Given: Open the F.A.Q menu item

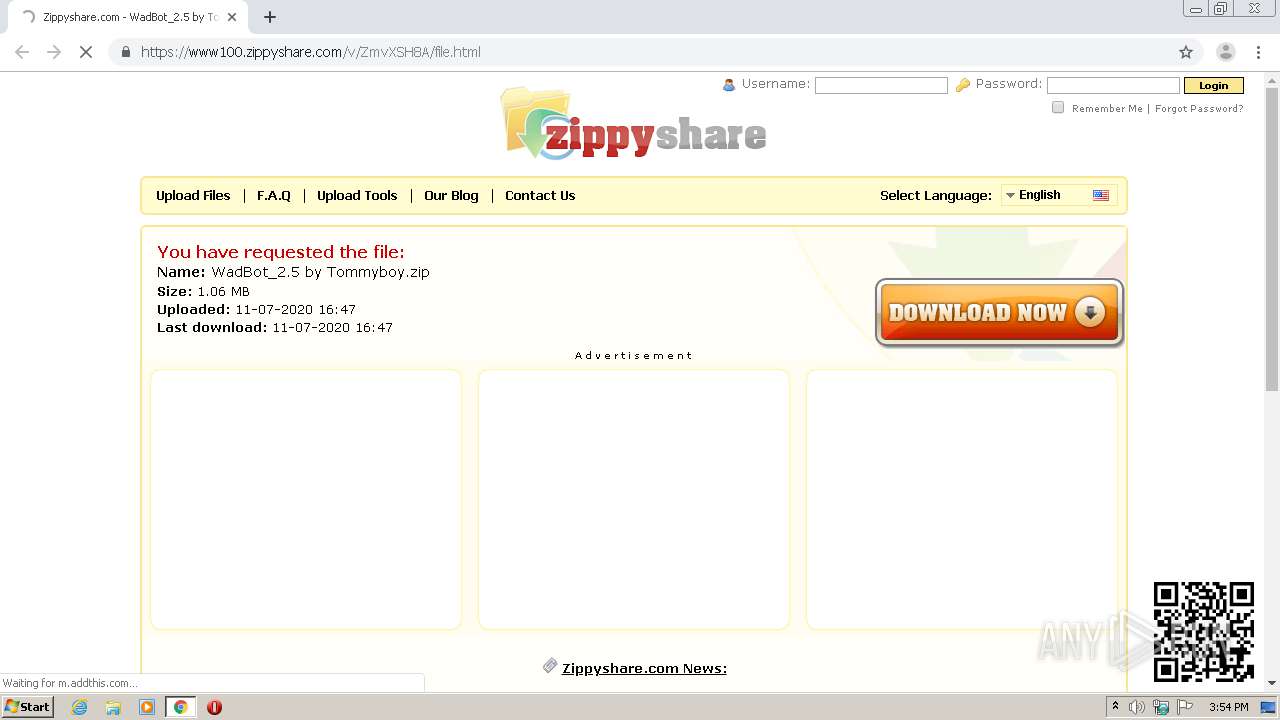Looking at the screenshot, I should (x=274, y=196).
